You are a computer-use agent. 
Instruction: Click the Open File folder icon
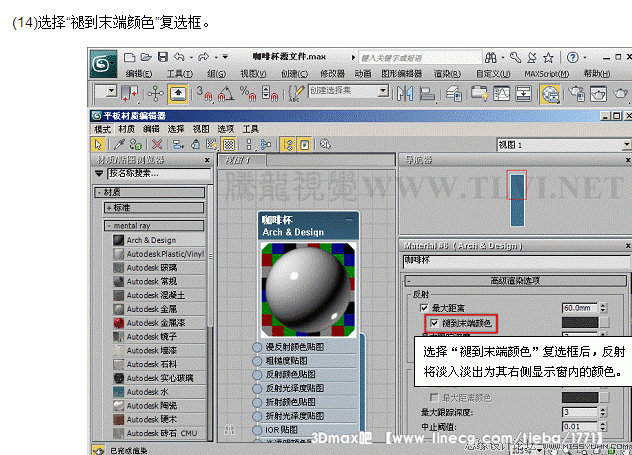coord(146,57)
